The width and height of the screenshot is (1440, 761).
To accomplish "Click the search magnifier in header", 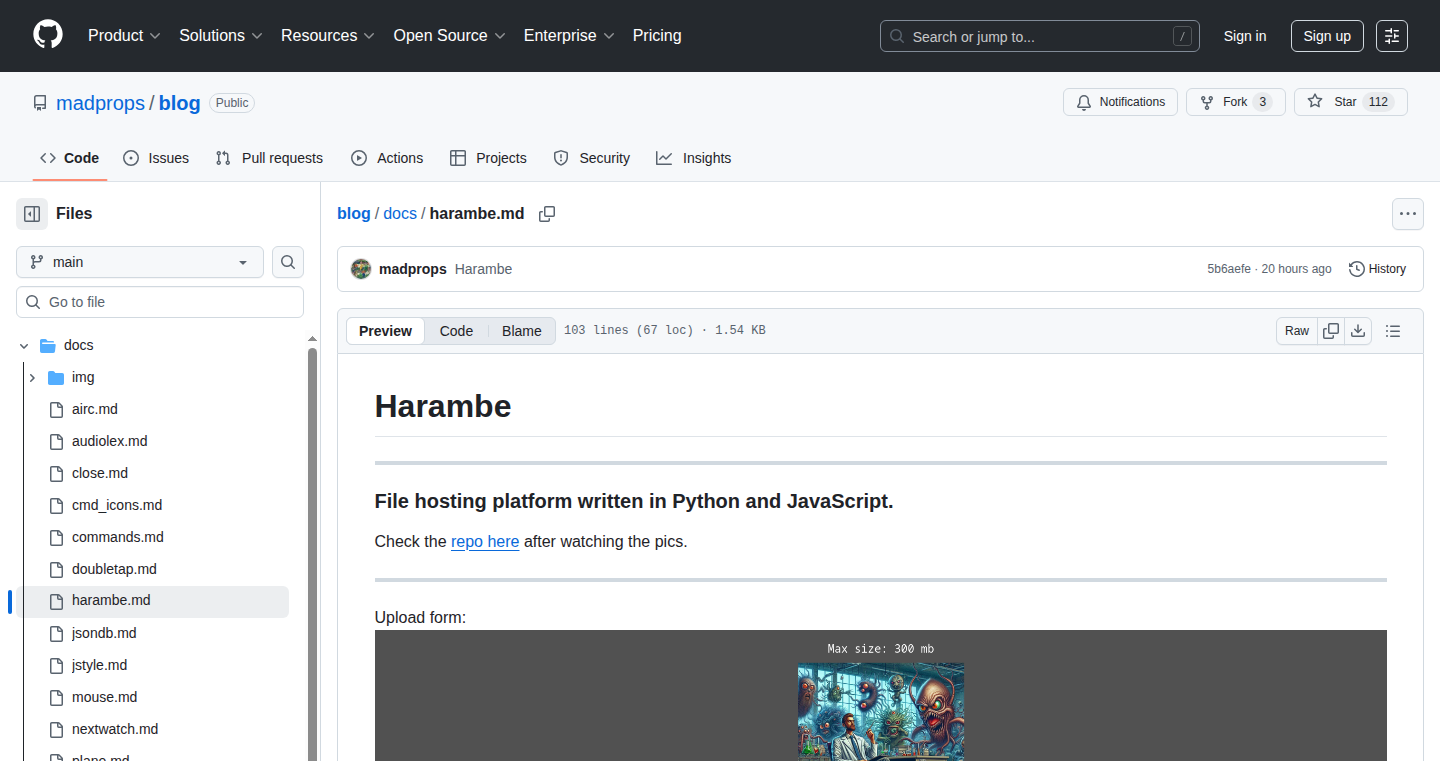I will [x=897, y=37].
